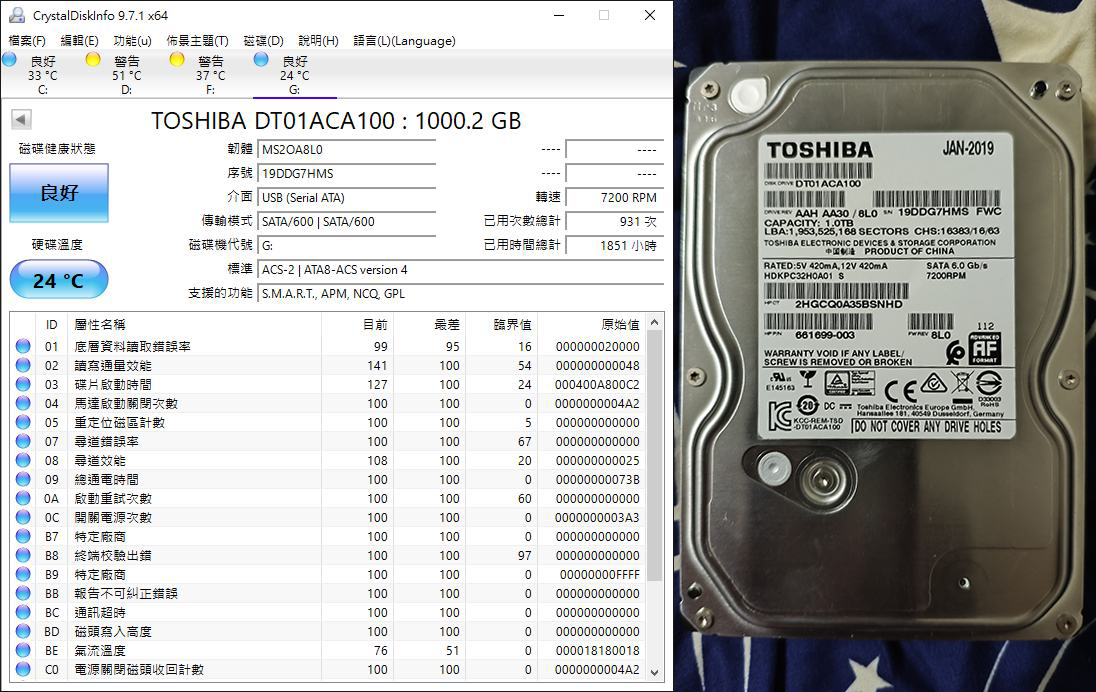Click yellow warning orb for drive D:
The width and height of the screenshot is (1096, 692).
(93, 59)
